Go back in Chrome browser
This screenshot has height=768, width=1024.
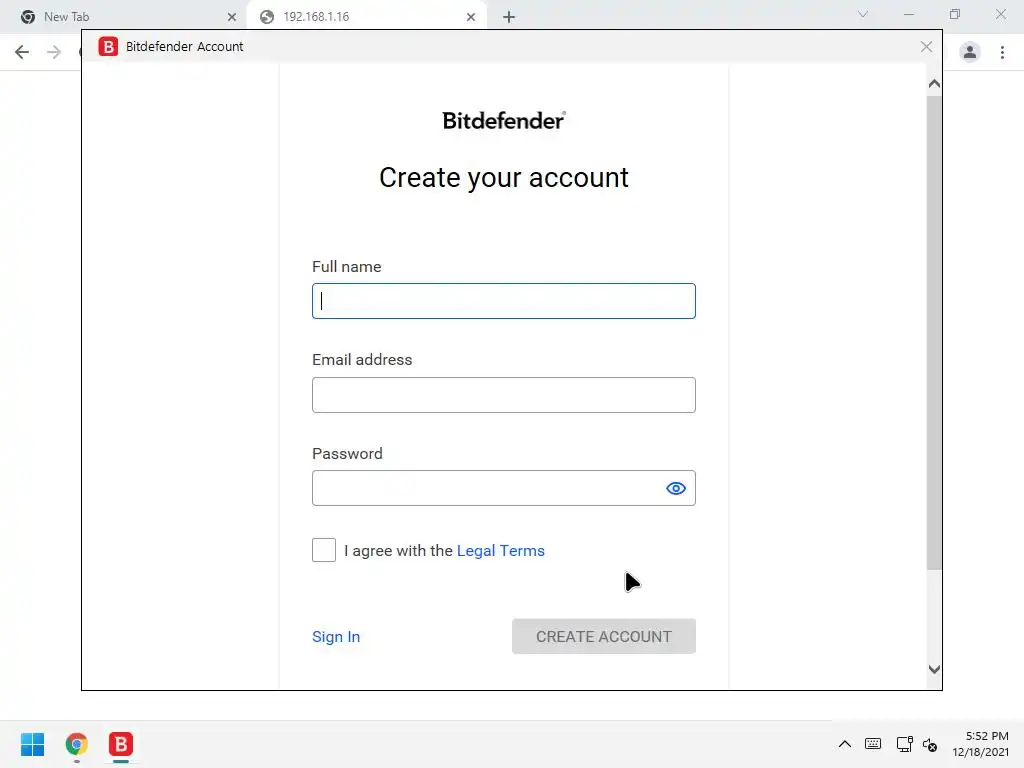pos(22,52)
